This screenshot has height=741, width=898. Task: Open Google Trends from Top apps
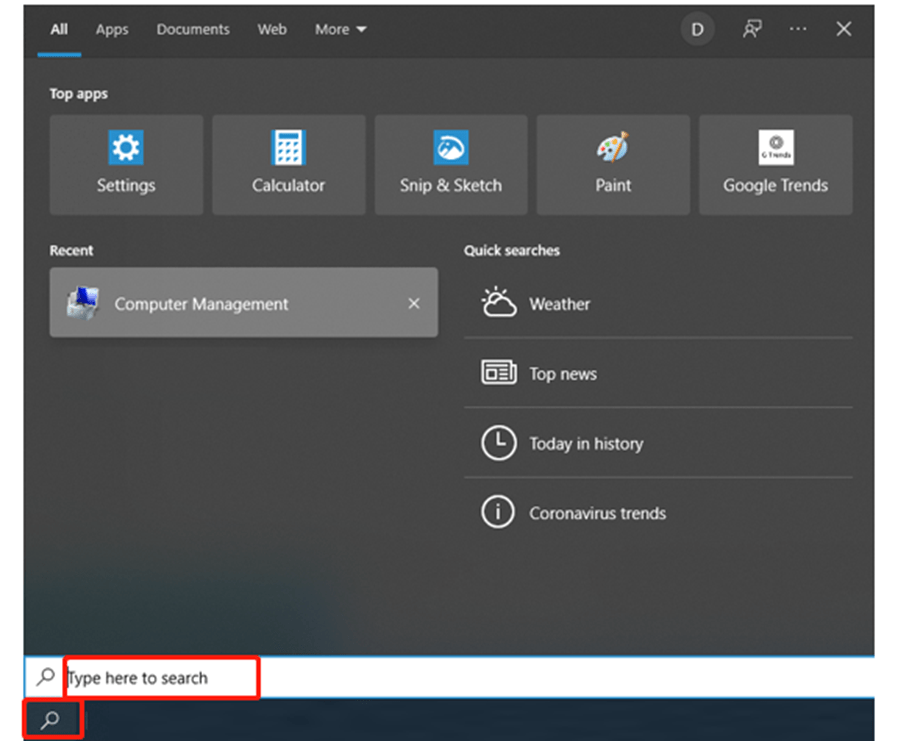pos(774,164)
